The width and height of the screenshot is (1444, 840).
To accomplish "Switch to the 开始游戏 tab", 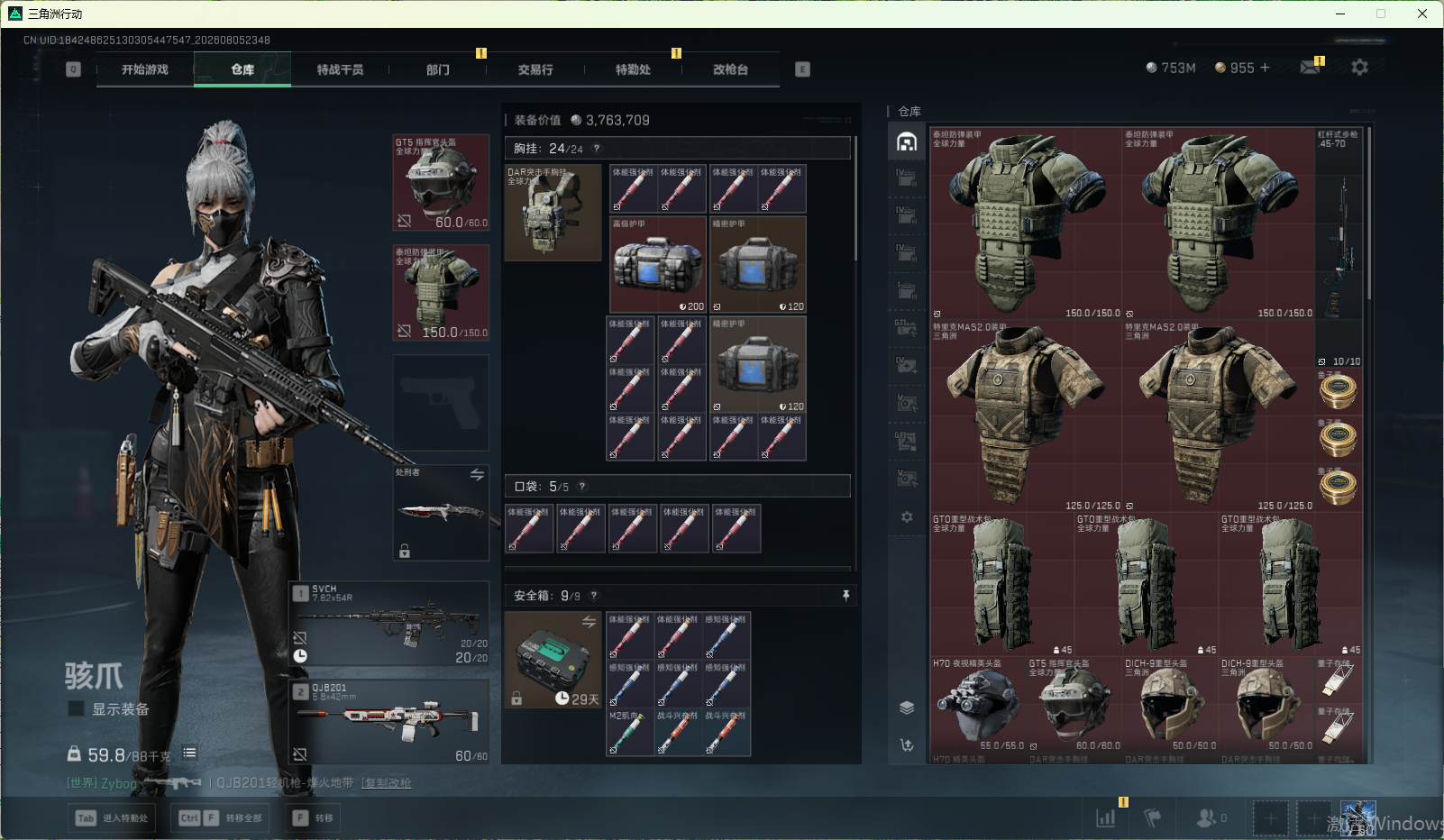I will point(145,69).
